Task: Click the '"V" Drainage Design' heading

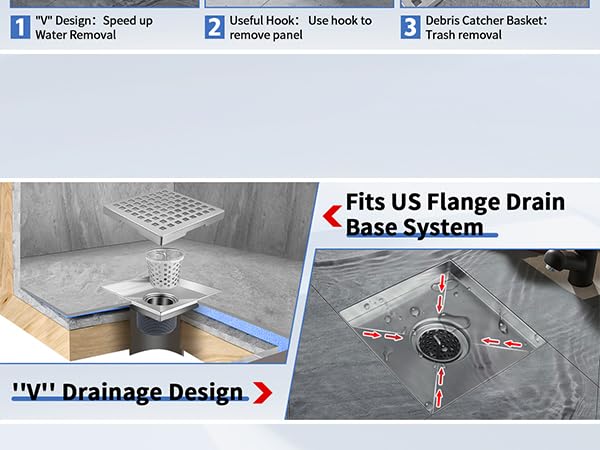Action: (127, 392)
